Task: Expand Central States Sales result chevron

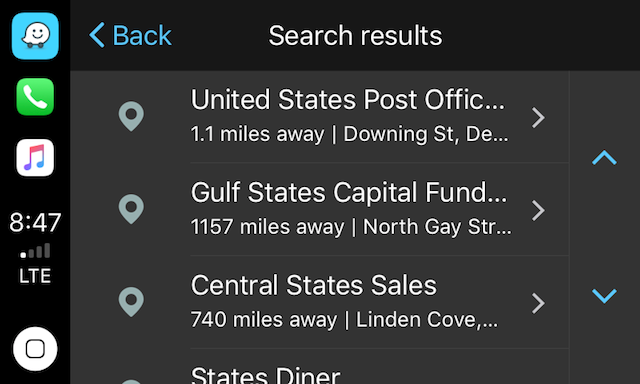Action: click(538, 303)
